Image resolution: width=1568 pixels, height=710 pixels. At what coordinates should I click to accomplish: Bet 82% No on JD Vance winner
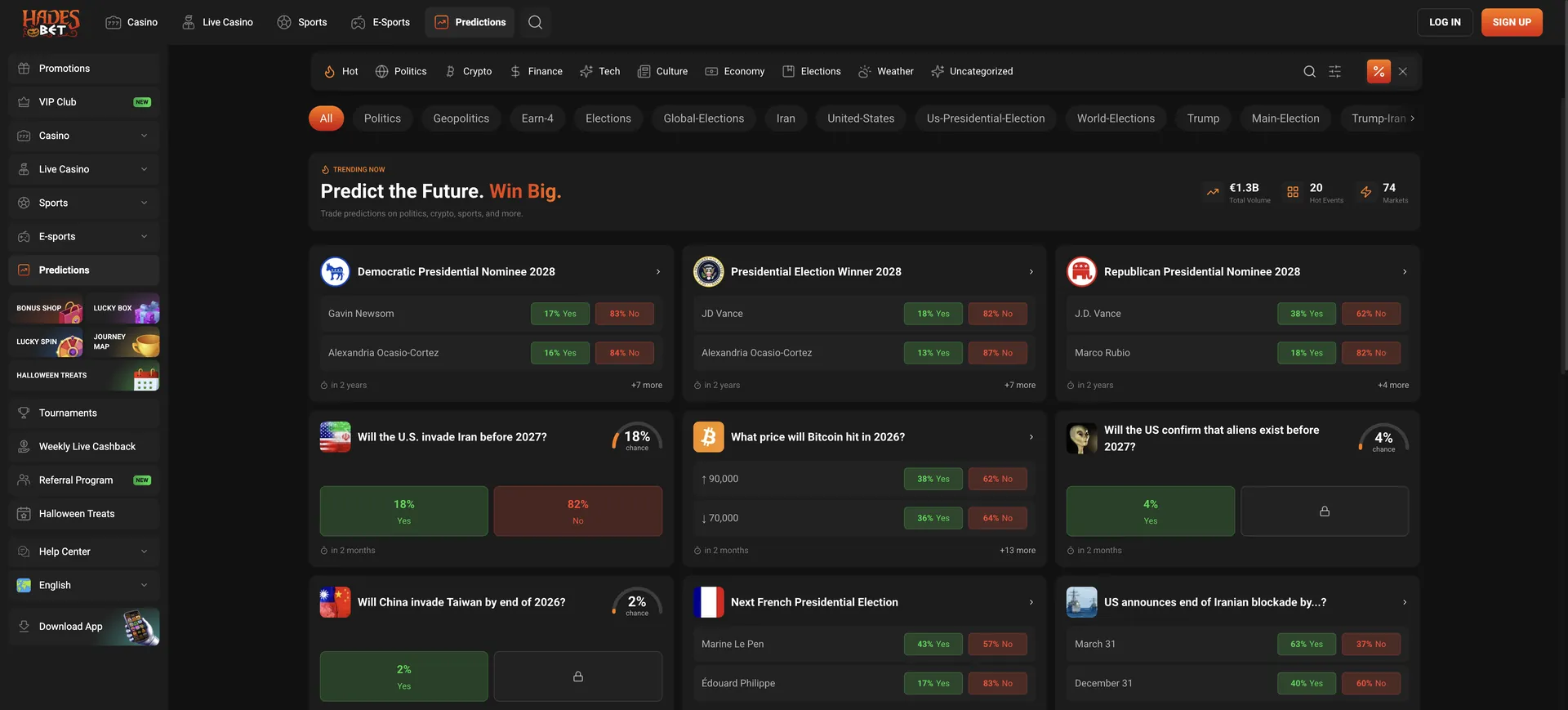[x=997, y=314]
